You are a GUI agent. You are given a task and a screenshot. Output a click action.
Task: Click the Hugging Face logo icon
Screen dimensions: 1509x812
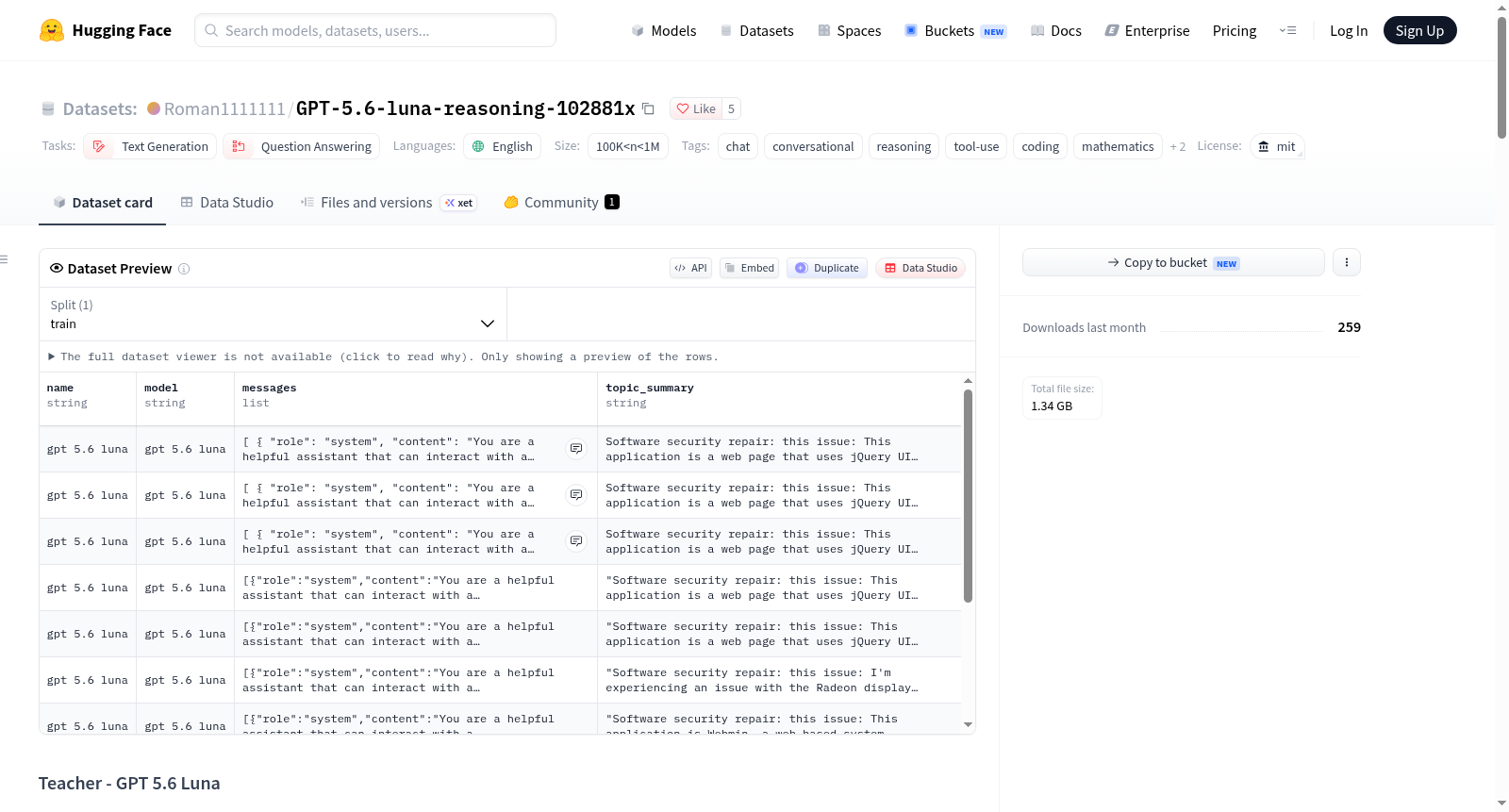pyautogui.click(x=52, y=30)
